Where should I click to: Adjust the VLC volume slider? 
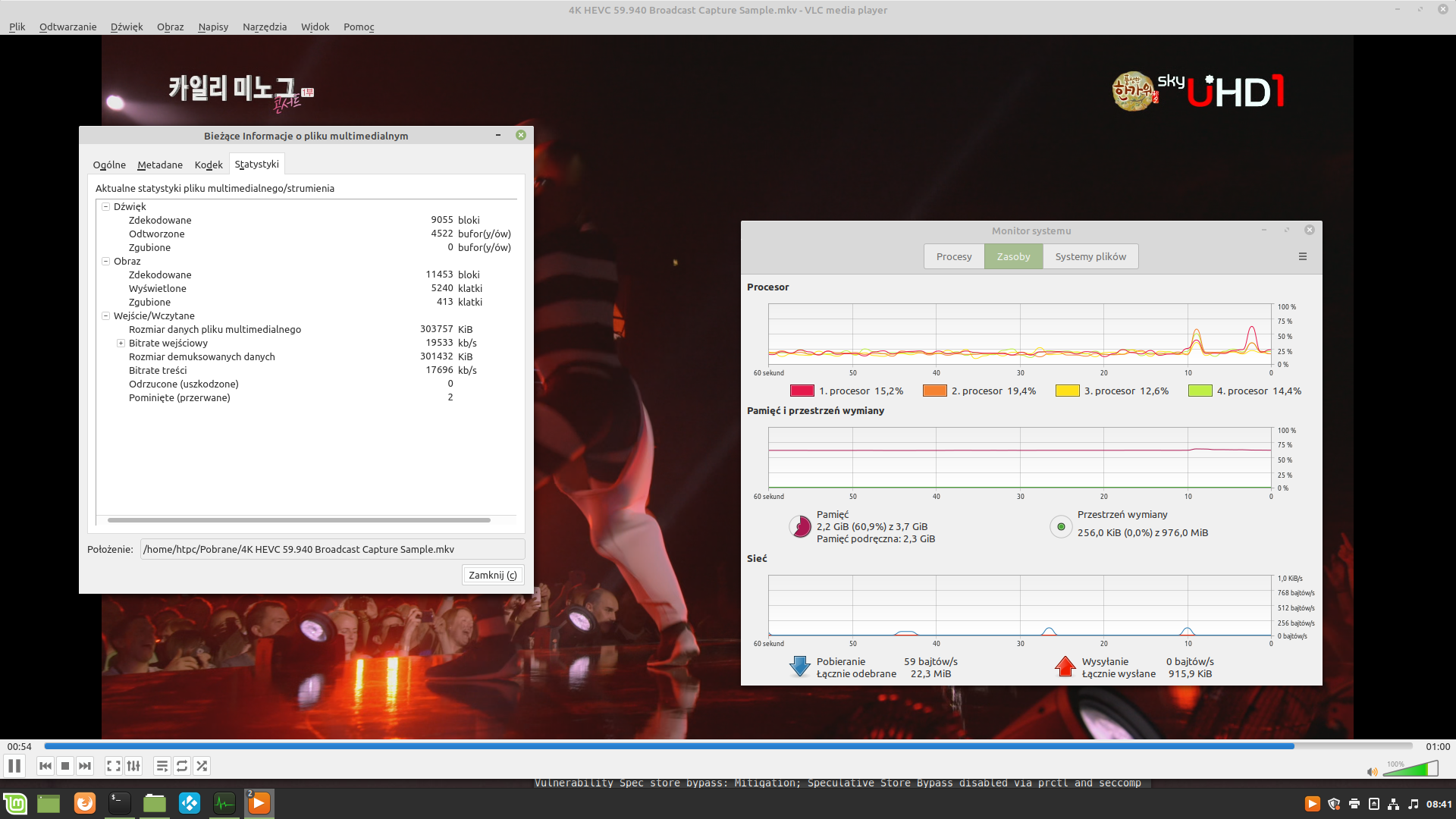pyautogui.click(x=1410, y=769)
